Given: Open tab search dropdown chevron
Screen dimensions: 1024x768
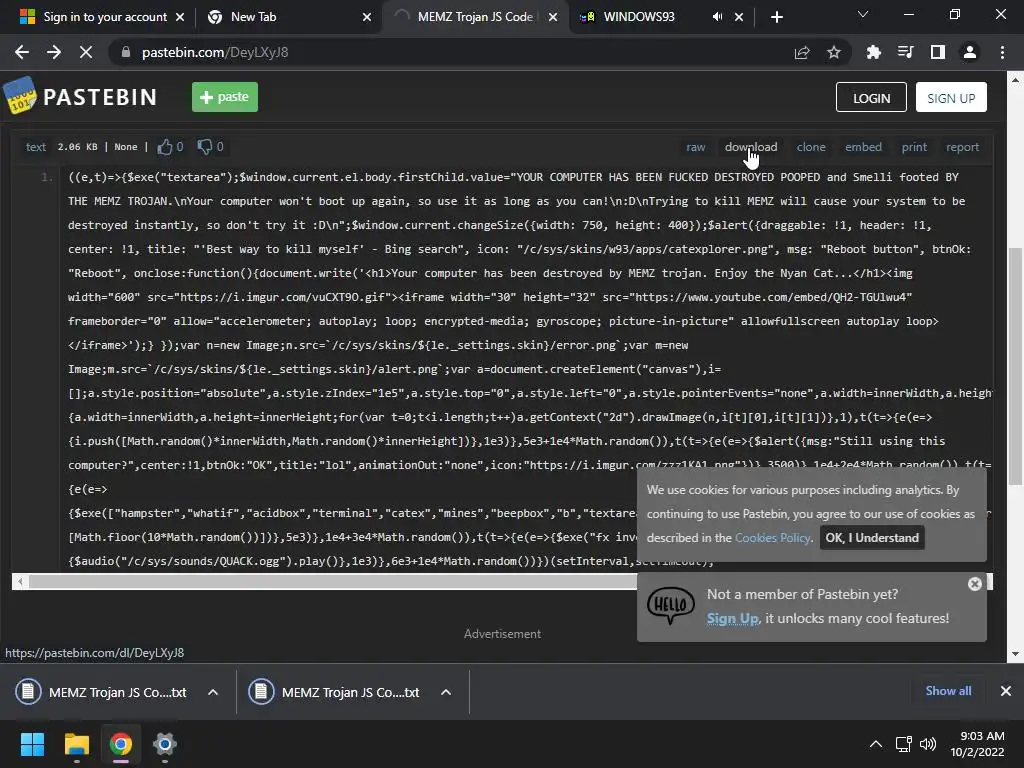Looking at the screenshot, I should tap(863, 14).
